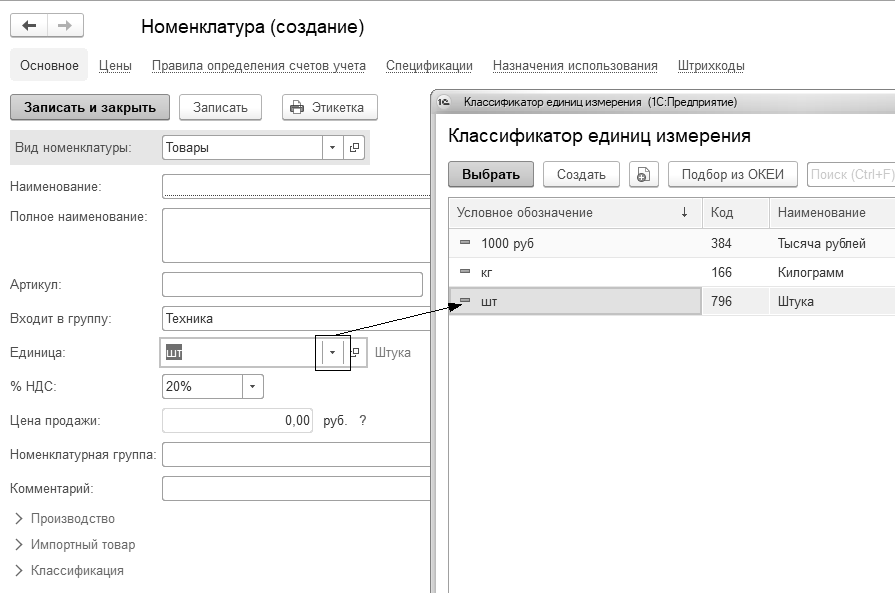The width and height of the screenshot is (895, 593).
Task: Go forward with the right arrow button
Action: 65,26
